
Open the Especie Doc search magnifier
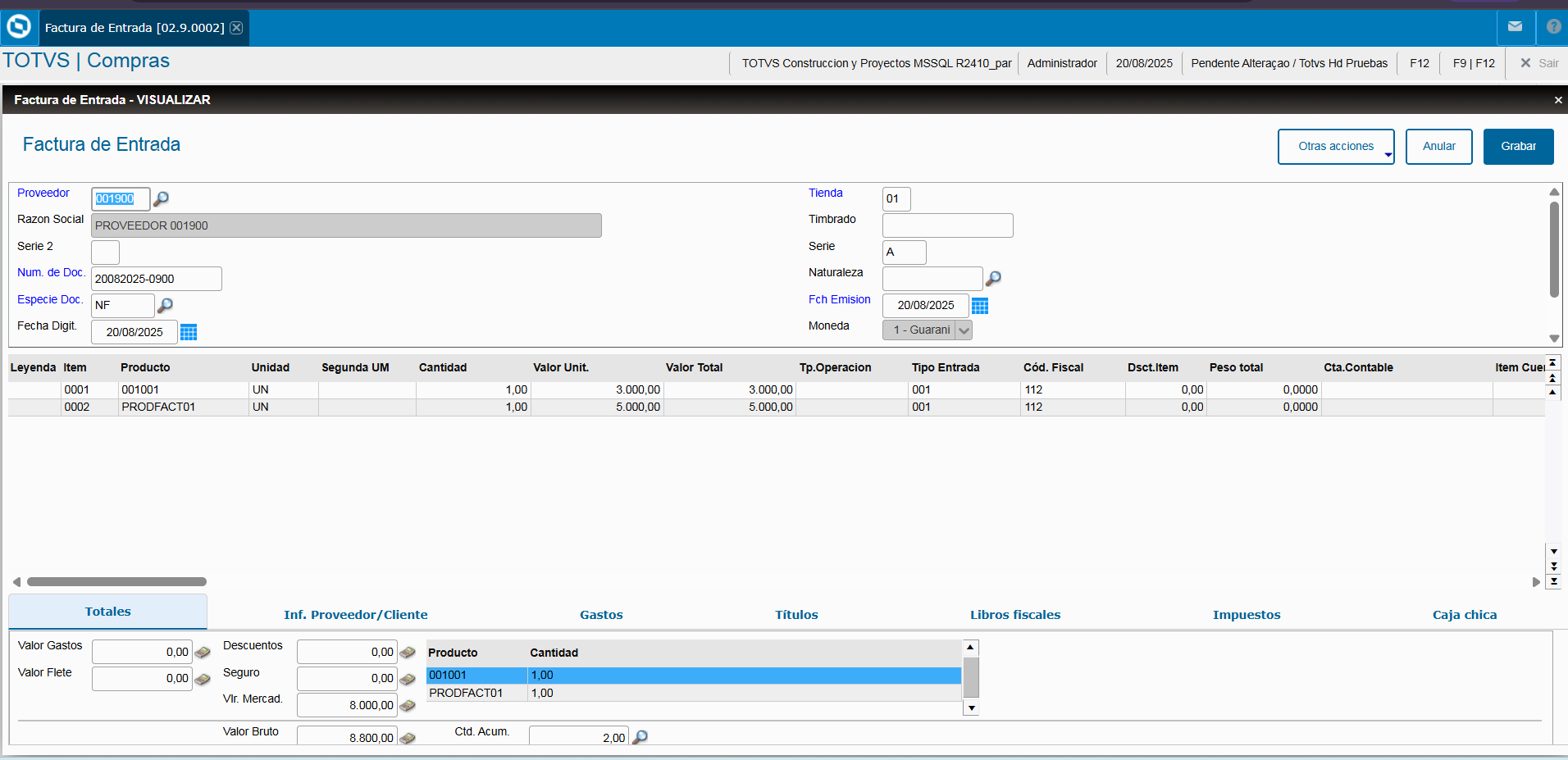pos(165,305)
